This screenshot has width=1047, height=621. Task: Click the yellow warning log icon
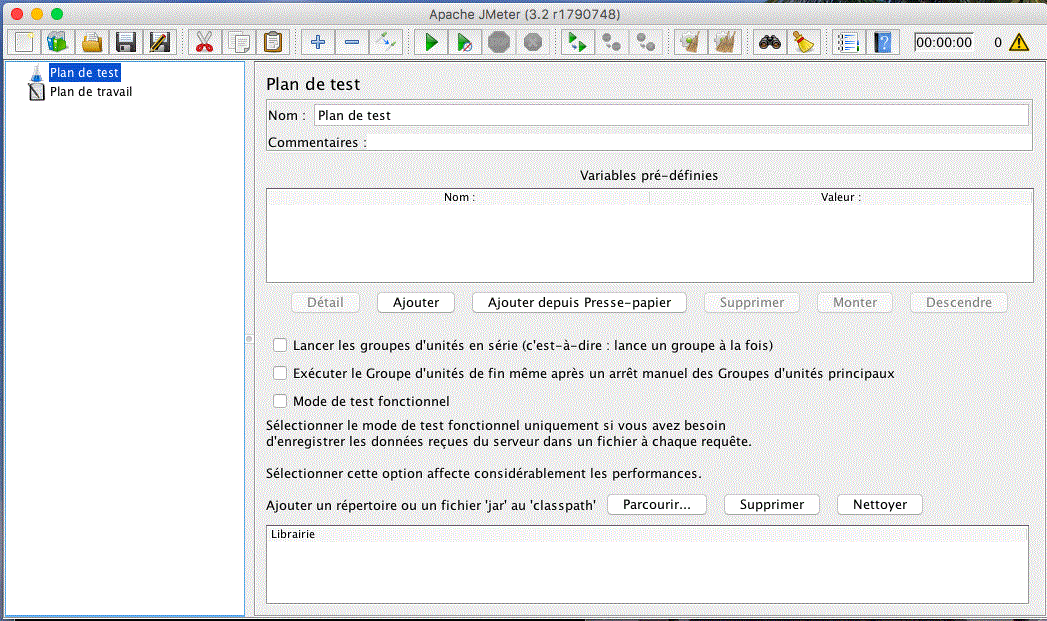(x=1019, y=42)
